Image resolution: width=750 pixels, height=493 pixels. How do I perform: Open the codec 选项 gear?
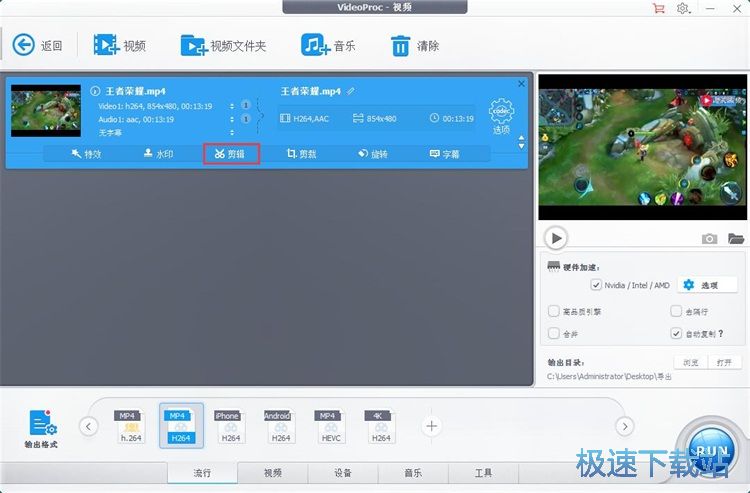coord(501,116)
